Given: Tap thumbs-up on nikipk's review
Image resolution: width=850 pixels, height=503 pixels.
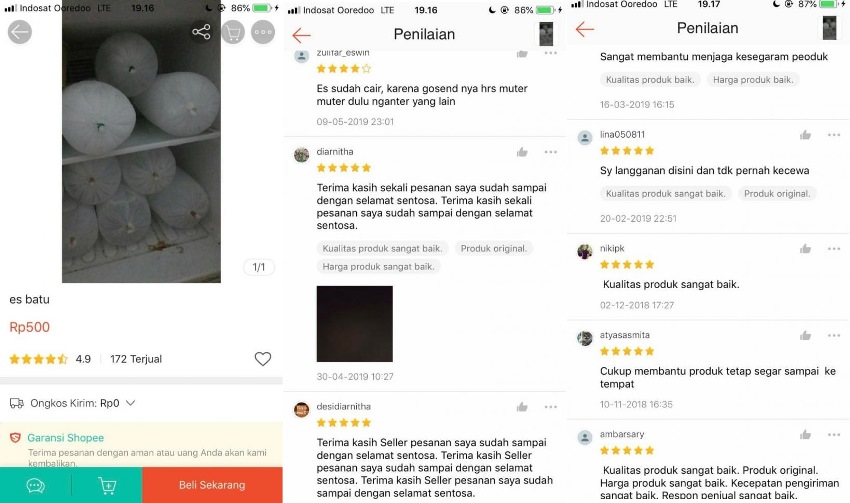Looking at the screenshot, I should tap(806, 249).
